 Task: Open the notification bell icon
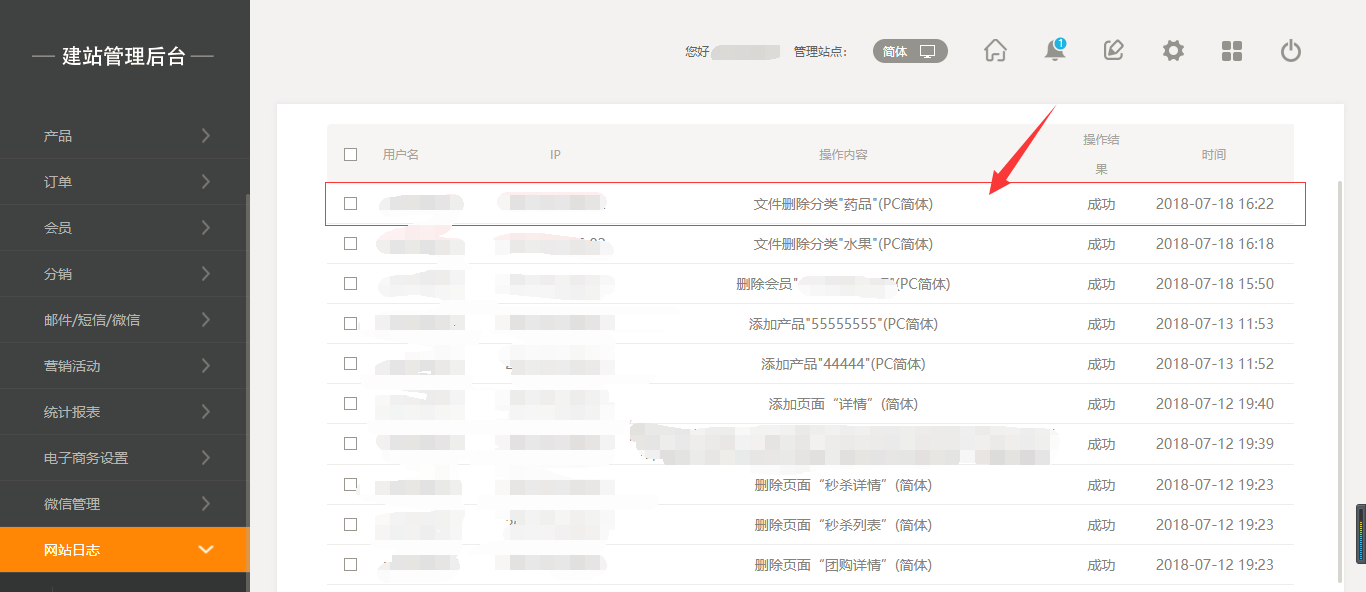pos(1054,51)
